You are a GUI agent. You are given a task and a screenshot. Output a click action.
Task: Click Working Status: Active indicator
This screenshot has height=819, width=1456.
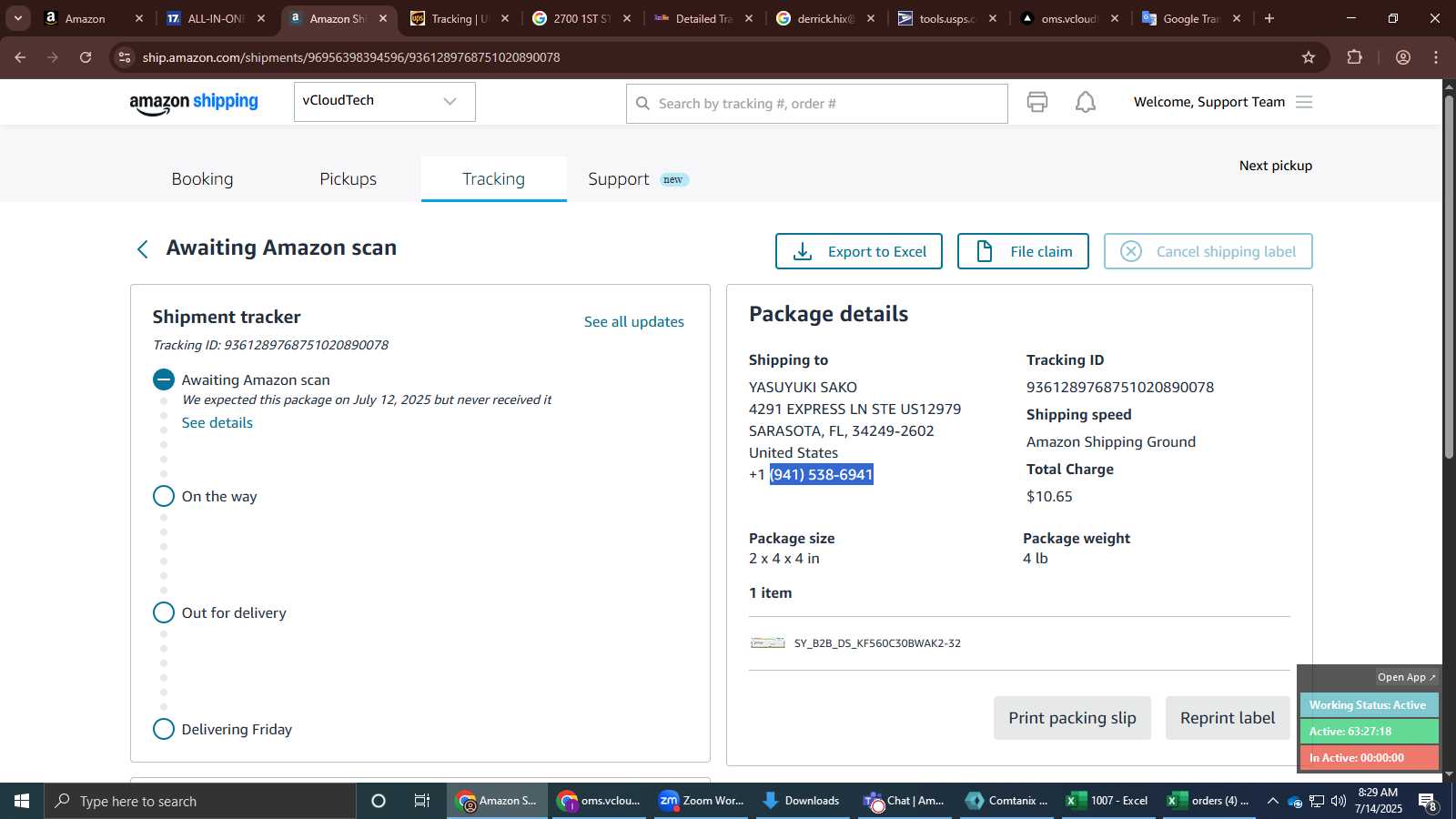[1369, 705]
